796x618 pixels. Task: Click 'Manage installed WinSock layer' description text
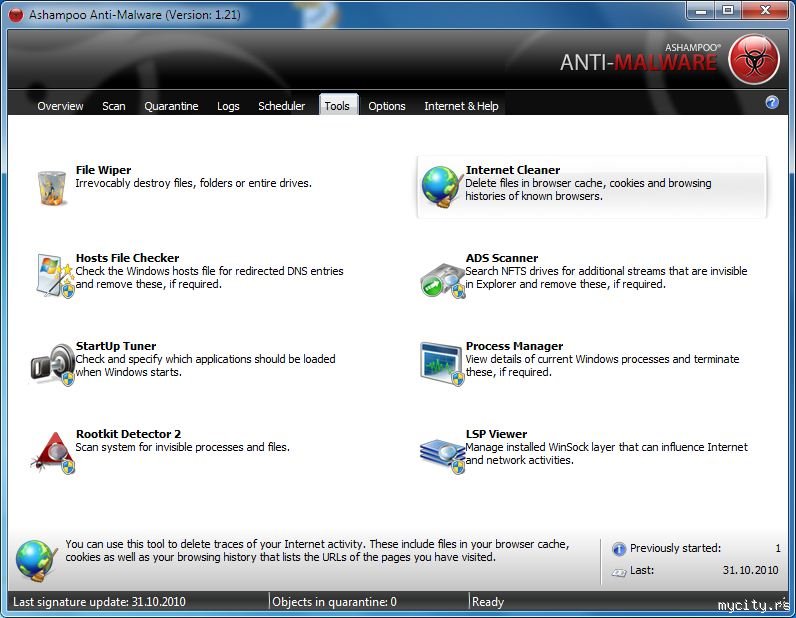(606, 453)
